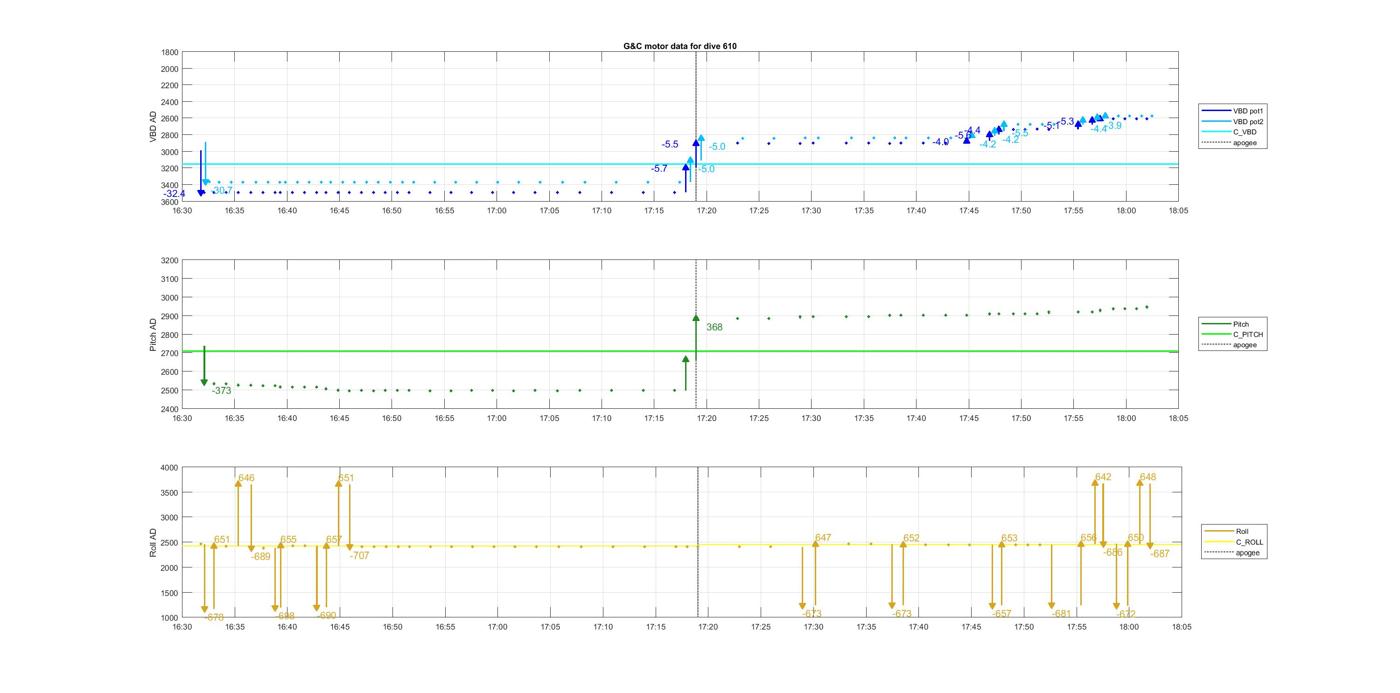Image resolution: width=1400 pixels, height=693 pixels.
Task: Click the '-5.7' label in VBD plot
Action: point(659,169)
